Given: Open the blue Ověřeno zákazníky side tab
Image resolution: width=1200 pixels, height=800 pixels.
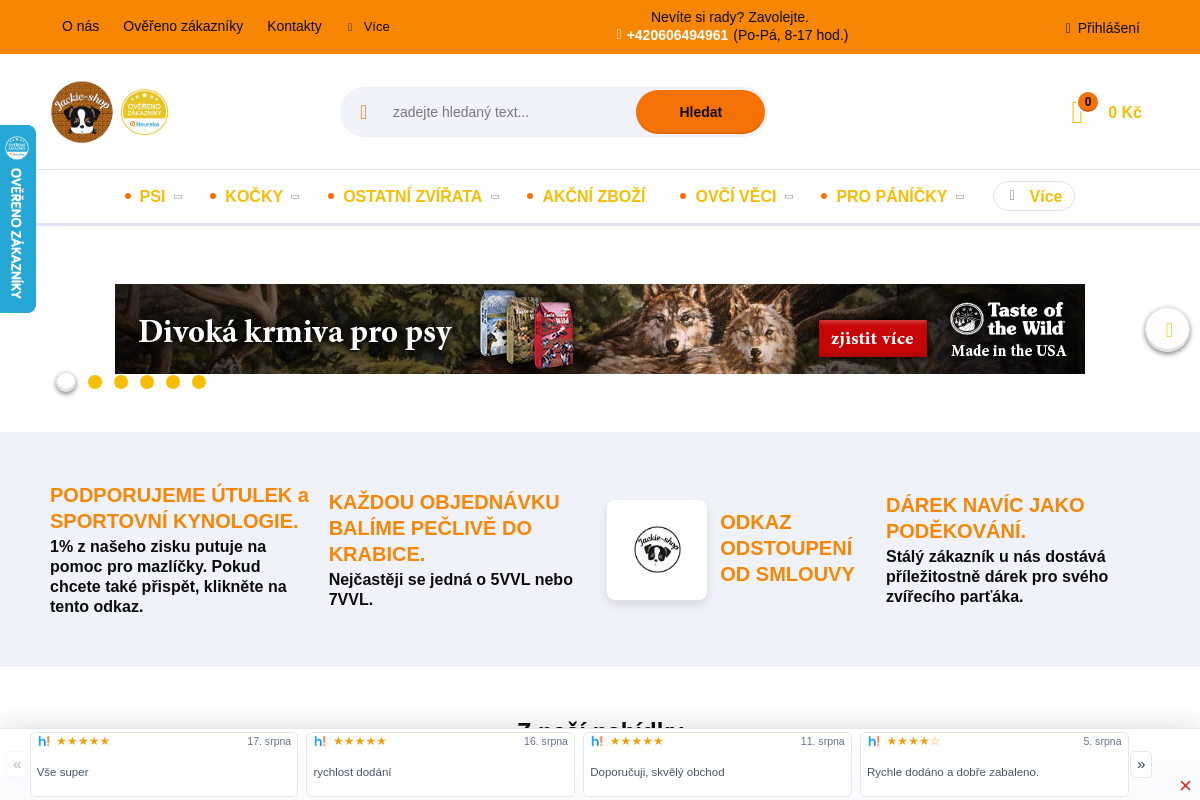Looking at the screenshot, I should [17, 219].
